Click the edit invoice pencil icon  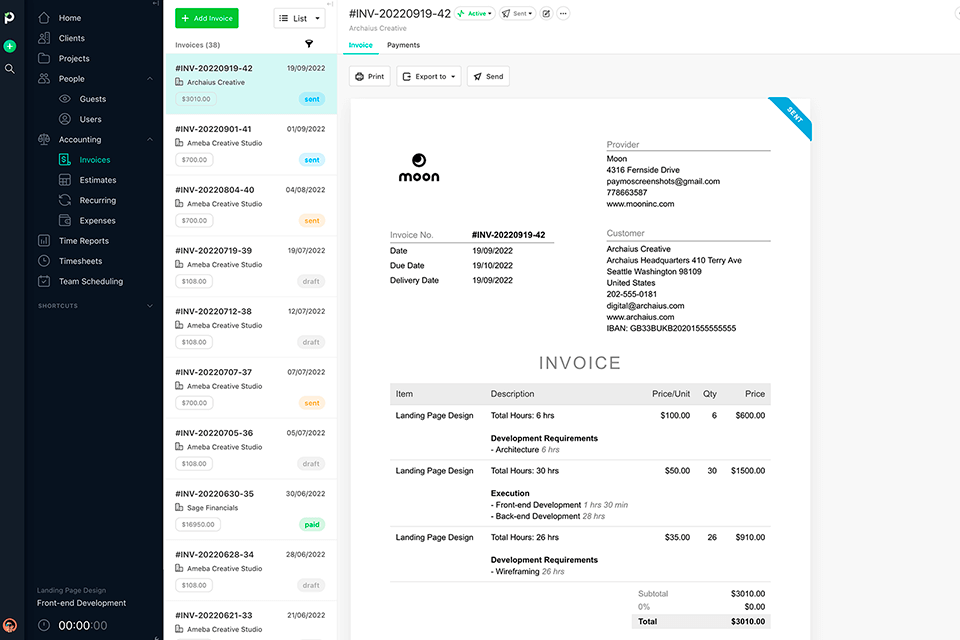click(546, 14)
